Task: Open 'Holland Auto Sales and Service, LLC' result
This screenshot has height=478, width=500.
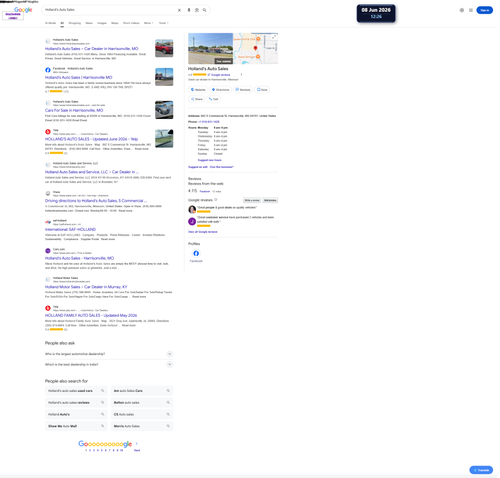Action: [92, 172]
